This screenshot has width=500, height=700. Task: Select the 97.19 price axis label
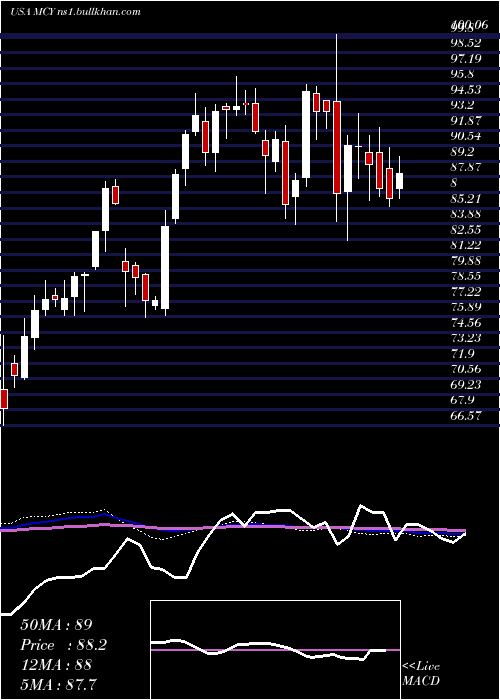pyautogui.click(x=466, y=58)
